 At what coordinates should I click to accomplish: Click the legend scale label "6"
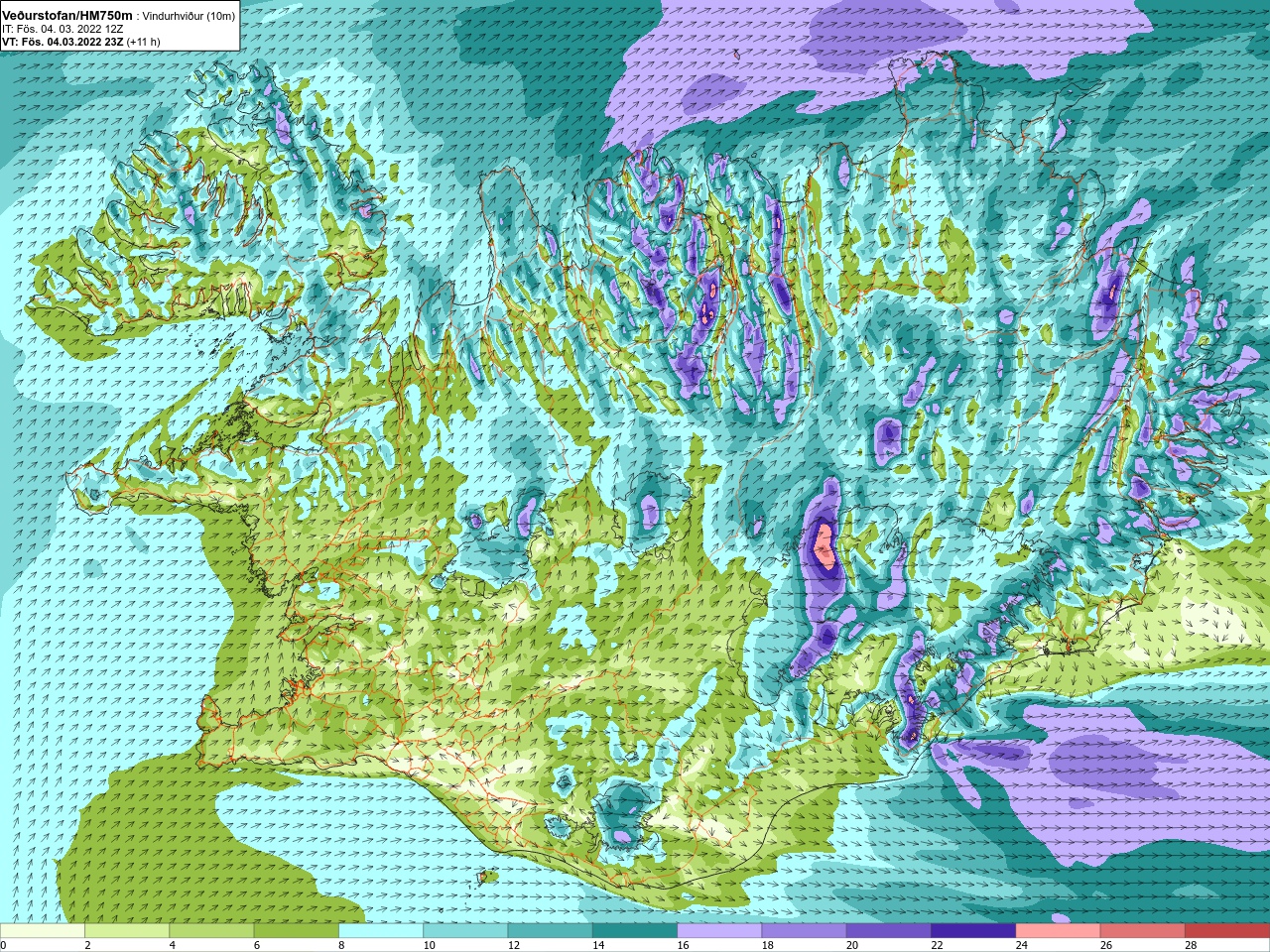[256, 945]
